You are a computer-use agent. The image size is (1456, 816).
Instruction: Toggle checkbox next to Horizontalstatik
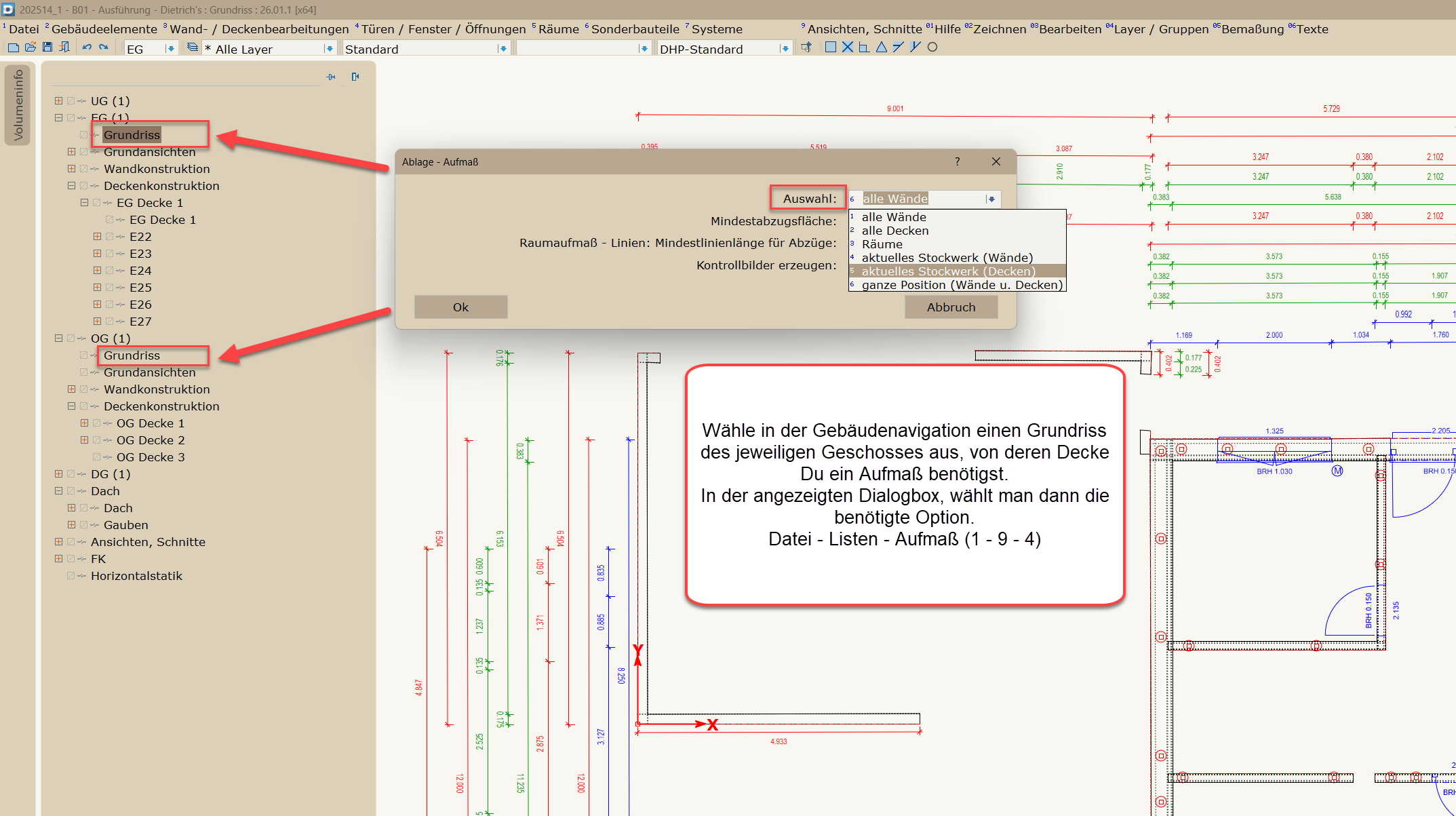[71, 576]
